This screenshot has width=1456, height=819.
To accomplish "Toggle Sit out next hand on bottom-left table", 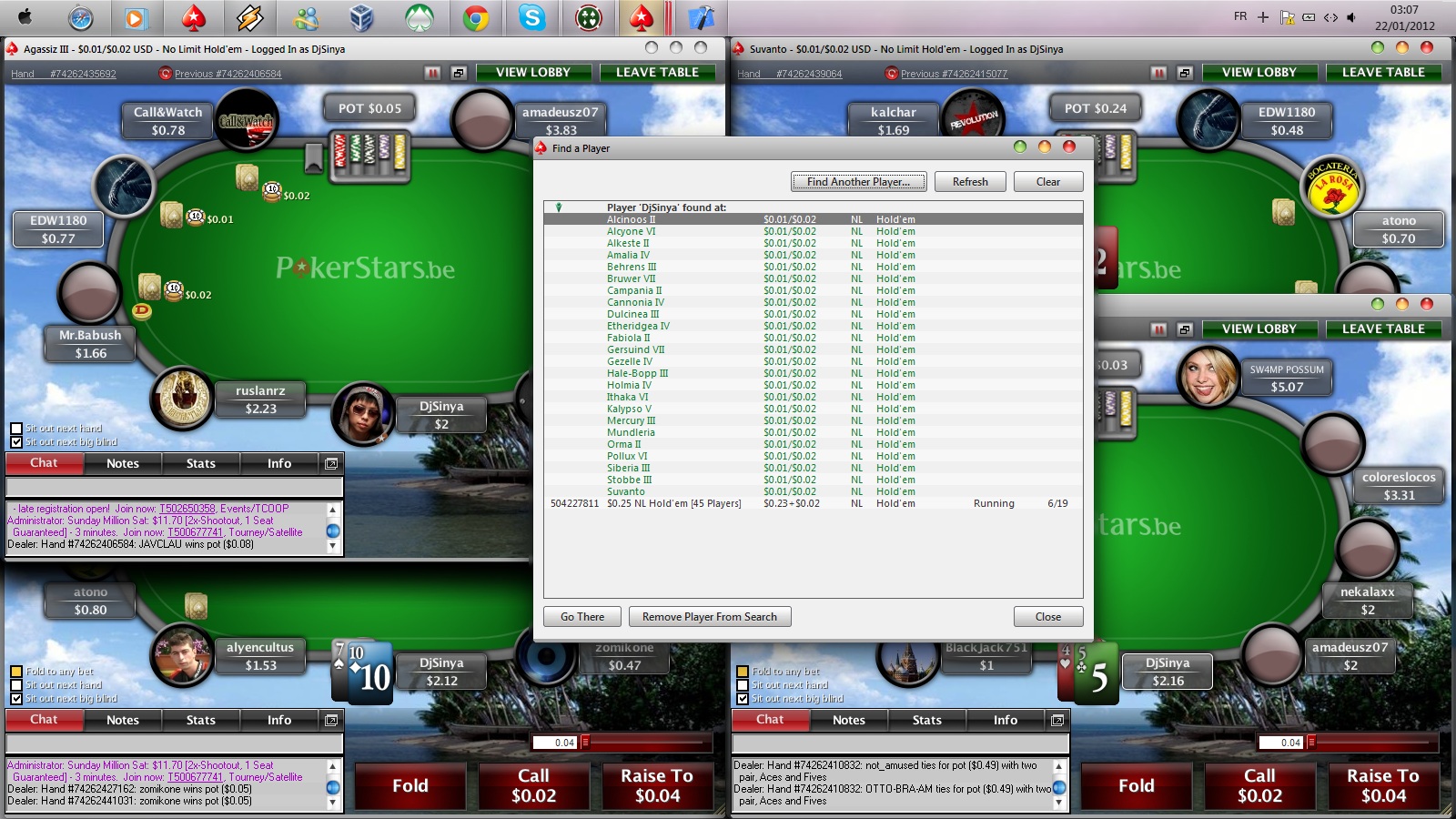I will coord(16,685).
